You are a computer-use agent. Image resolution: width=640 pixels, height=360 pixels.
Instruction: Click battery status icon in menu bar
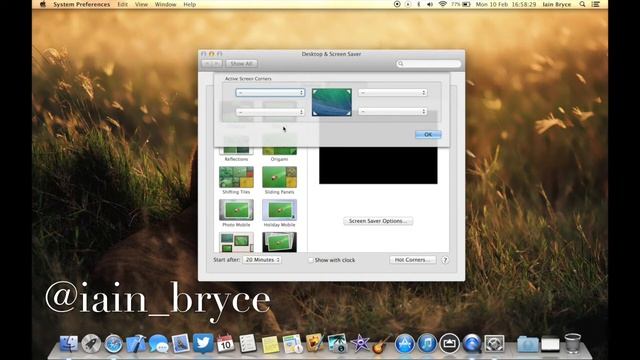(461, 4)
